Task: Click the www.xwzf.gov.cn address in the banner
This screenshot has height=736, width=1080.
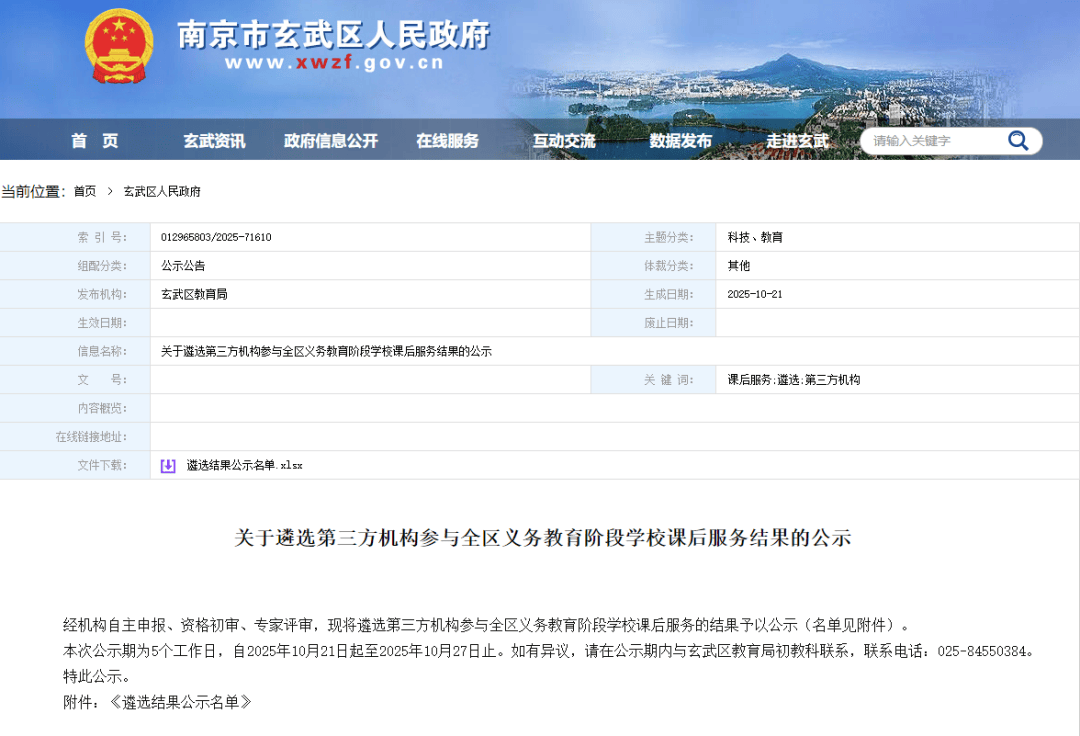Action: [334, 64]
